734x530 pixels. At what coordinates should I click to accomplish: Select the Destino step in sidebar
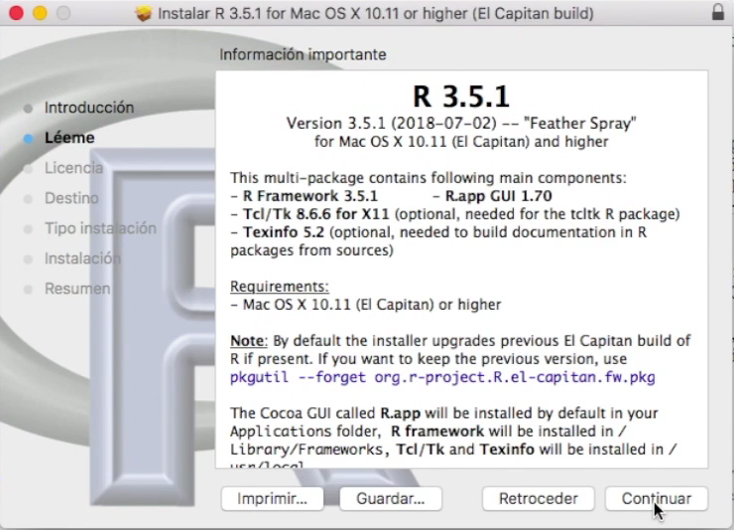point(72,198)
